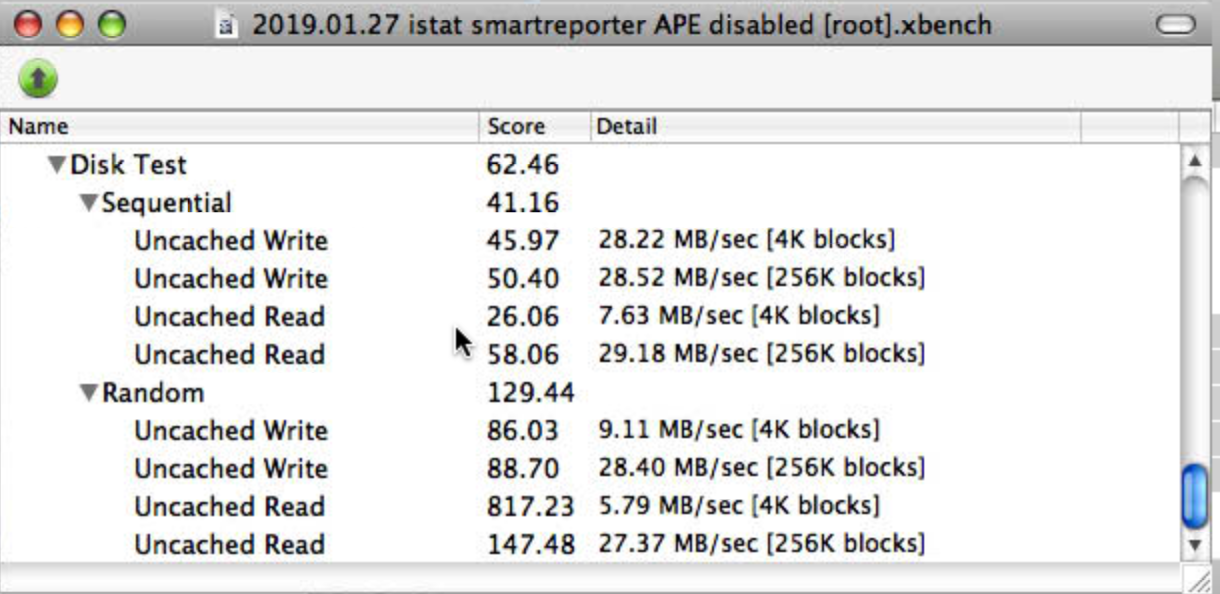Collapse the Disk Test disclosure triangle
This screenshot has height=594, width=1220.
coord(57,165)
